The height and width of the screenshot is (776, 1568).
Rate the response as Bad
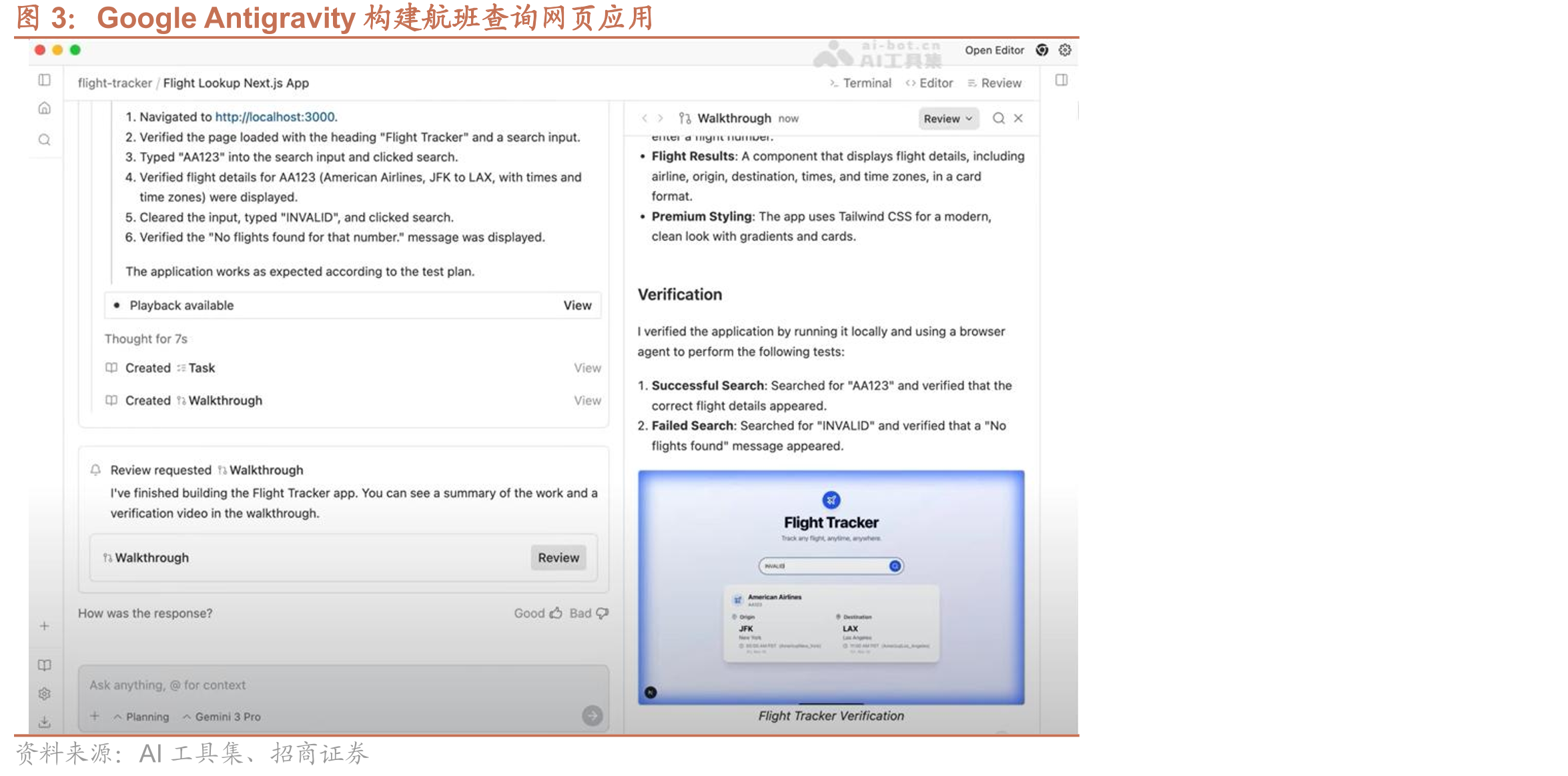(589, 613)
